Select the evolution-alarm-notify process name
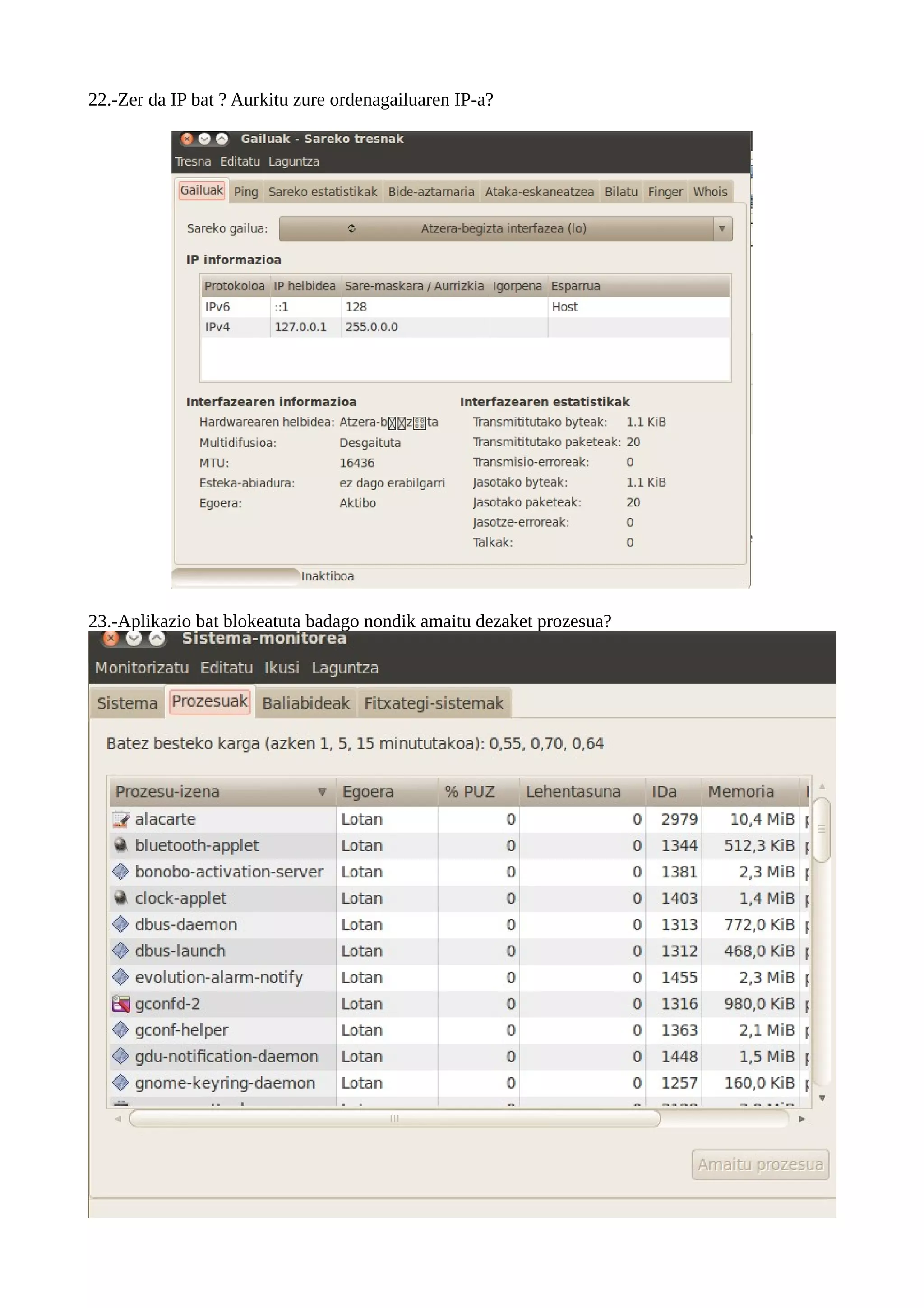Viewport: 924px width, 1308px height. 219,978
